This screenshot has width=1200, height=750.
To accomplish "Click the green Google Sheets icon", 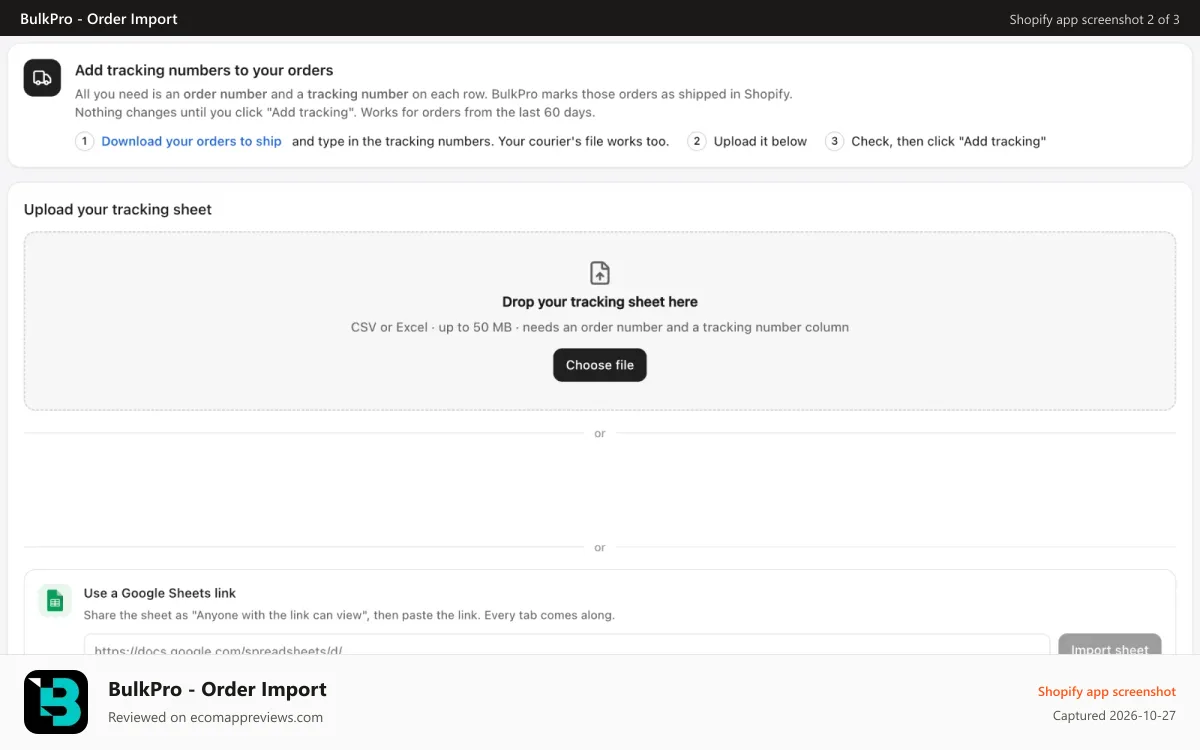I will coord(55,600).
